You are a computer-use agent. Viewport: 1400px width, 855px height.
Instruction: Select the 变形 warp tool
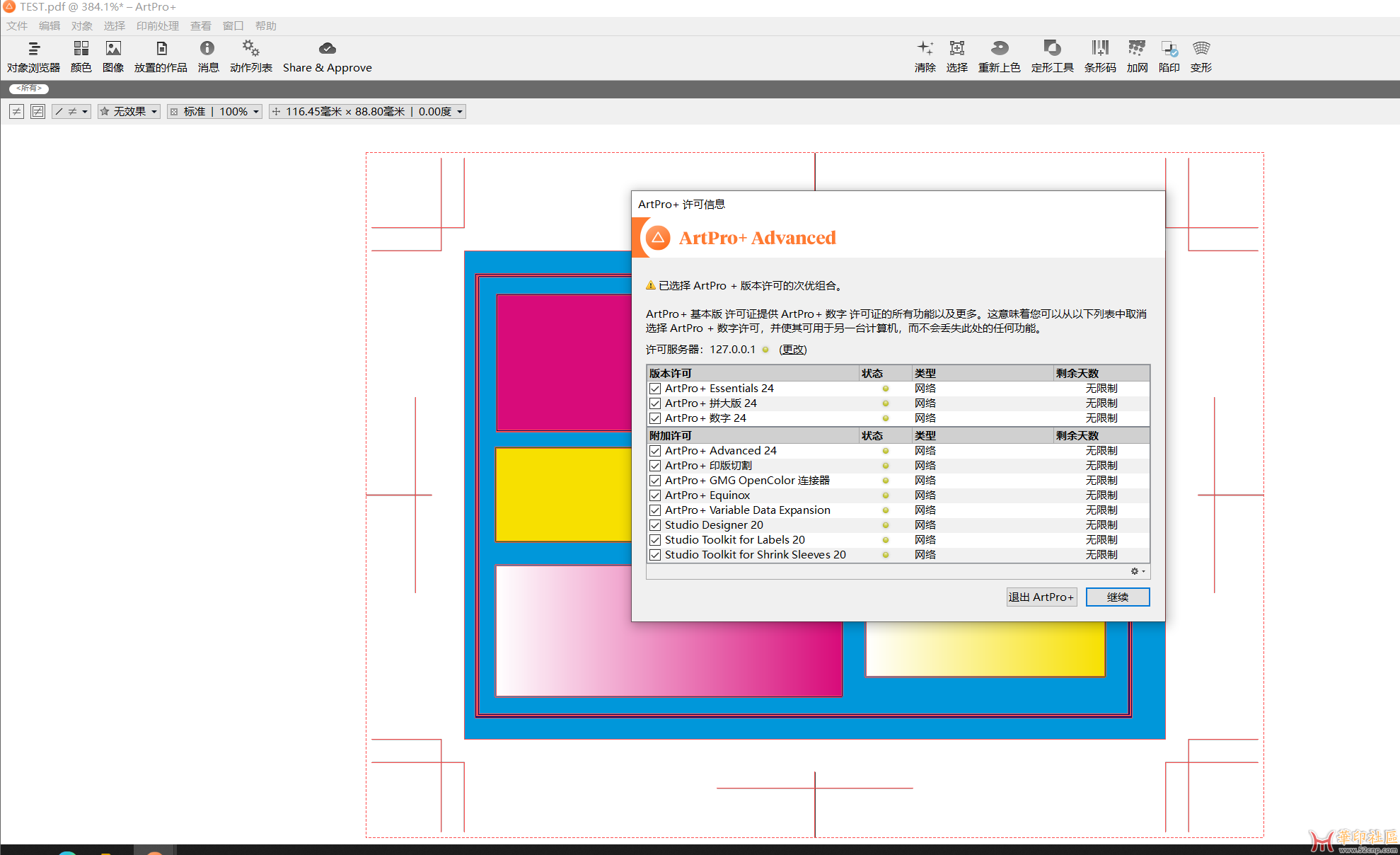point(1201,57)
